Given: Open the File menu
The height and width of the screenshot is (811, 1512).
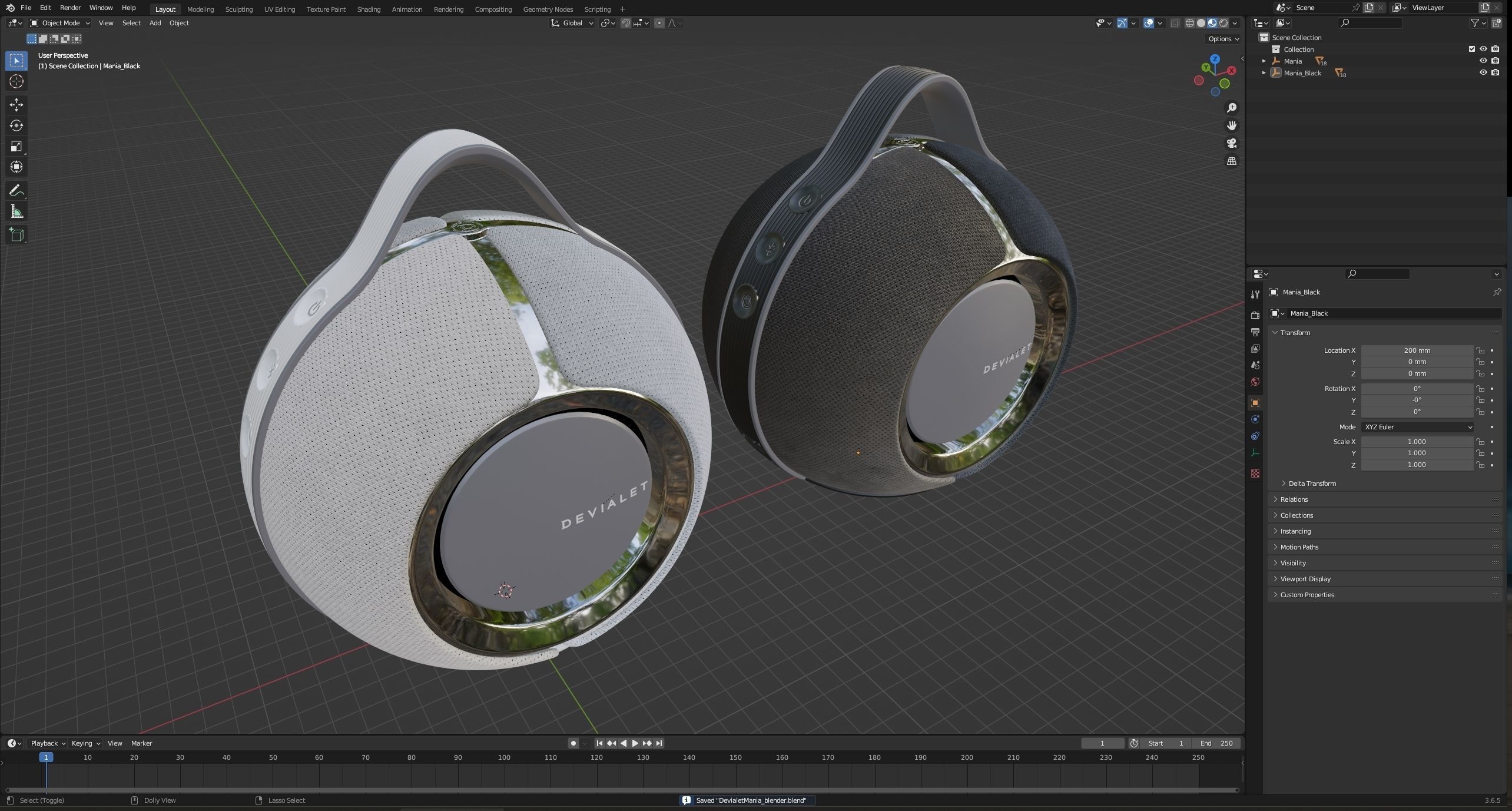Looking at the screenshot, I should [26, 8].
